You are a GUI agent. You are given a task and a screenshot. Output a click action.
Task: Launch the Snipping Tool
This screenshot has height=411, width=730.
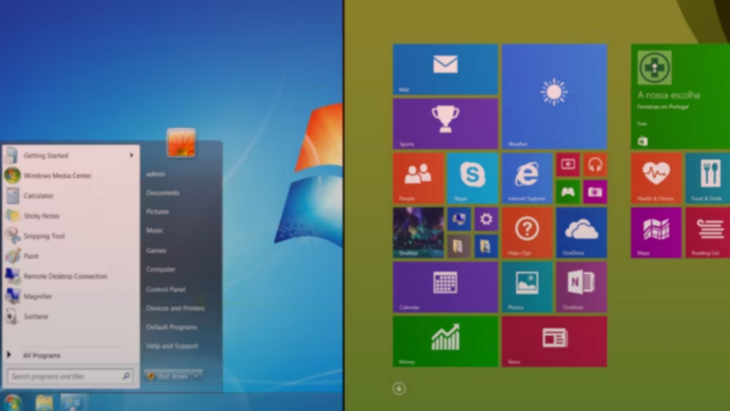(70, 236)
